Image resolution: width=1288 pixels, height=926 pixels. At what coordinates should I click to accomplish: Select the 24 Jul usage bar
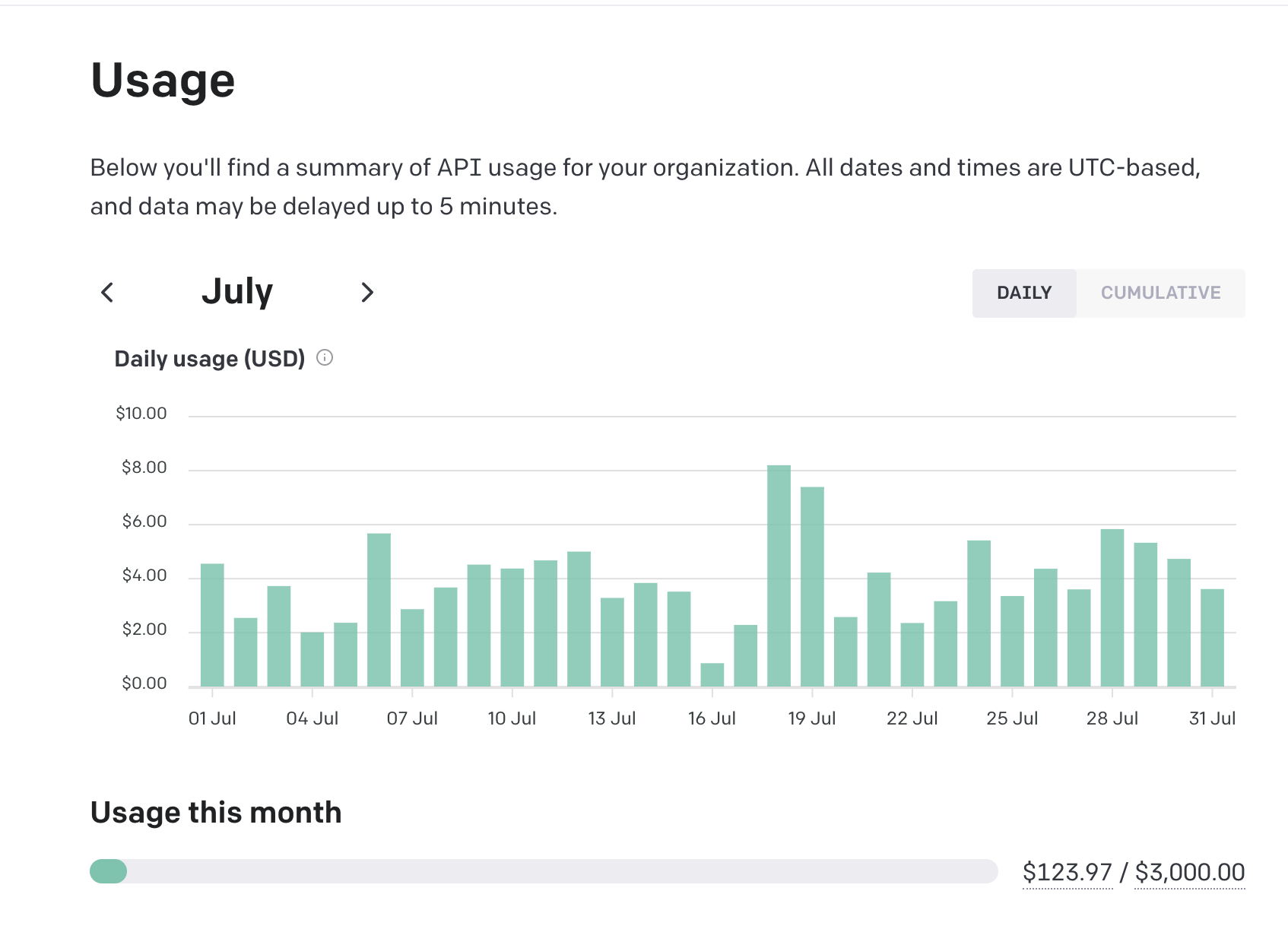click(979, 614)
